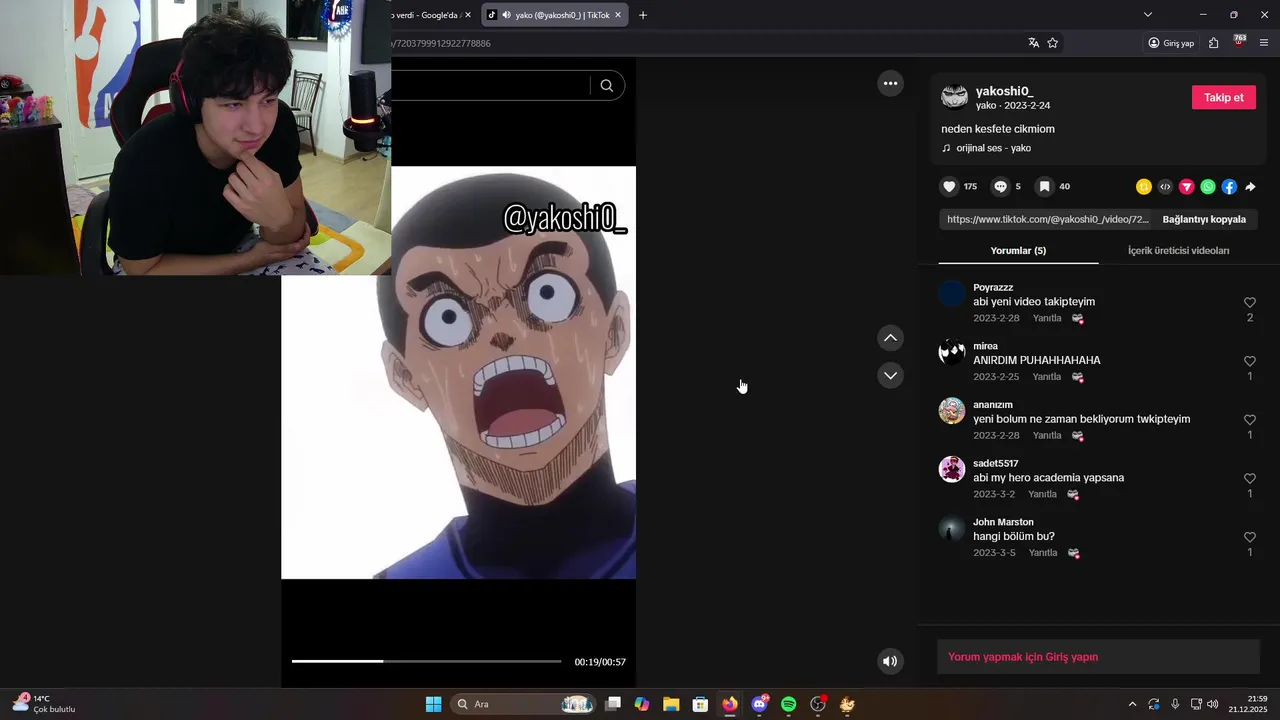Like sadet5517's comment
The image size is (1280, 720).
[1249, 479]
